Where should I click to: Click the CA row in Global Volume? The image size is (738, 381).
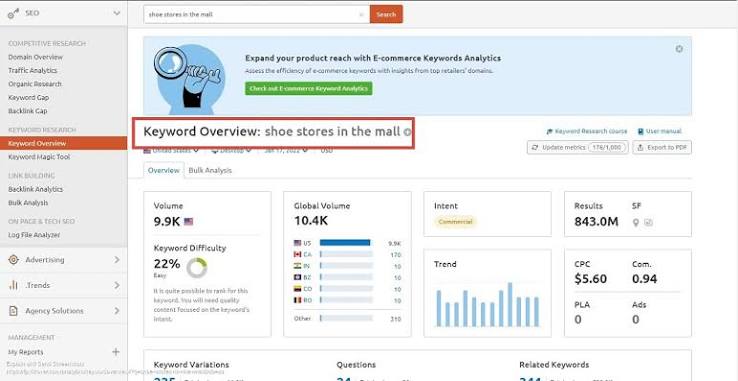click(347, 254)
